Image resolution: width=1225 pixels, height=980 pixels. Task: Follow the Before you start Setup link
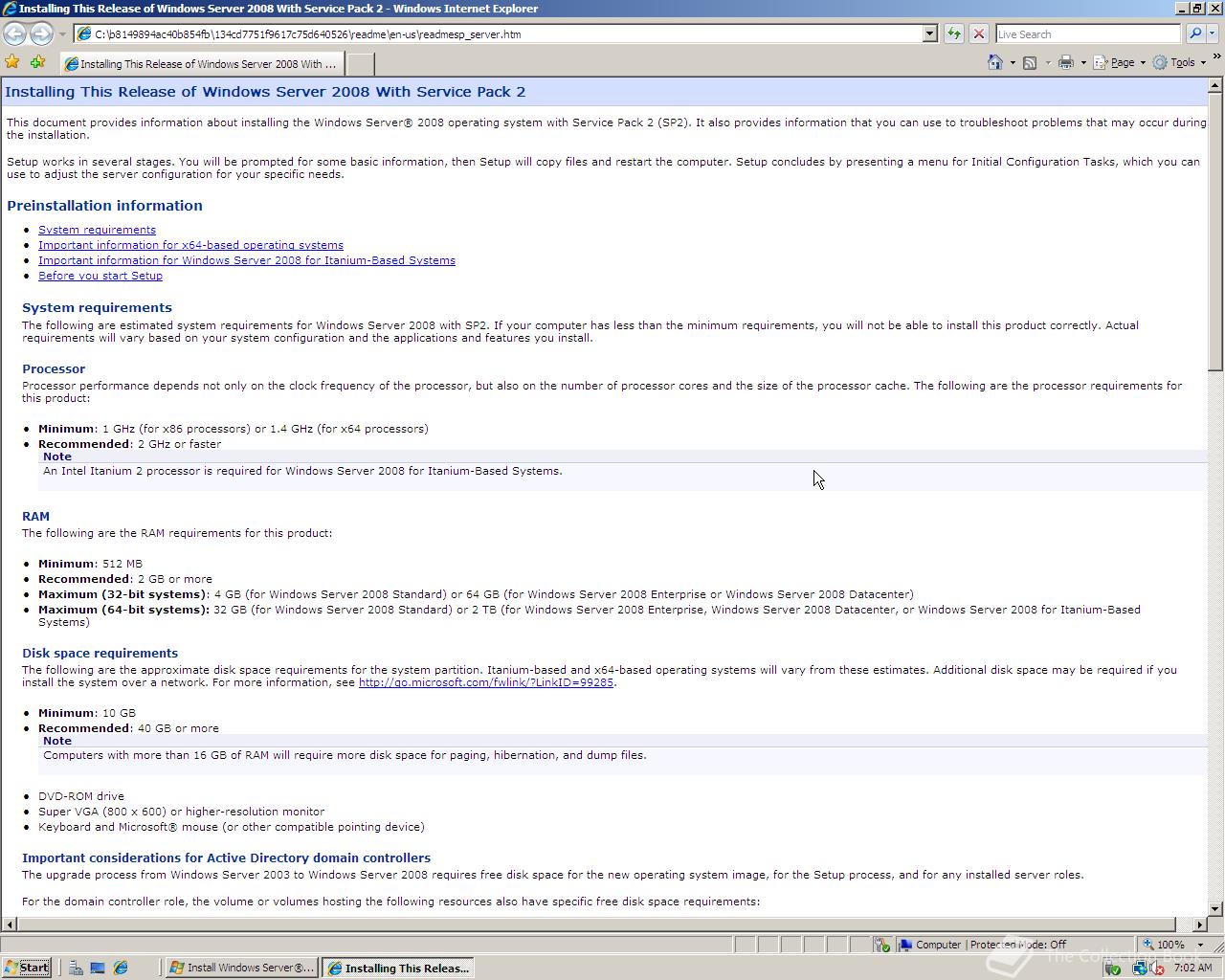[100, 276]
